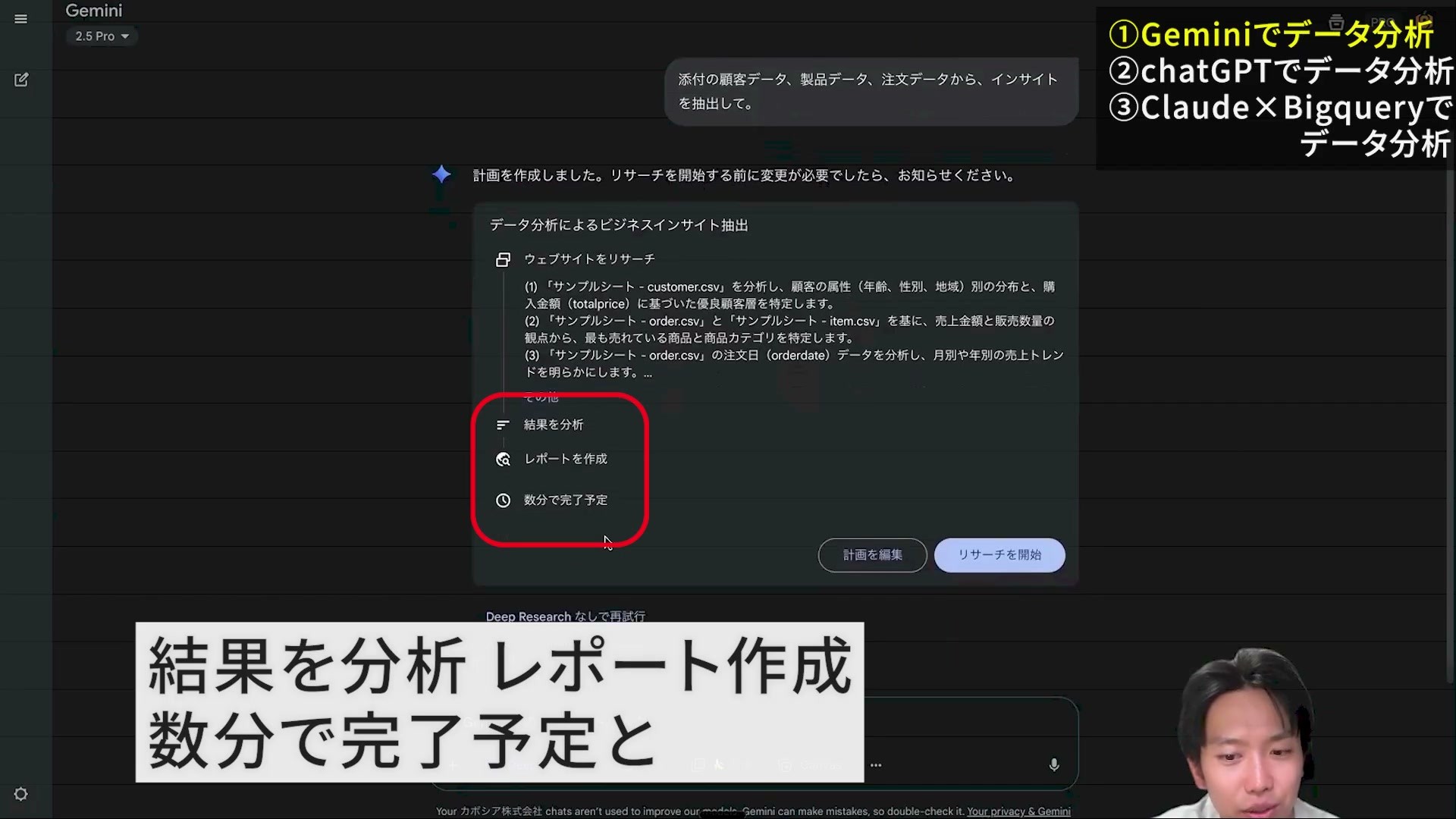Select plan step (1) customer.csv text

789,295
